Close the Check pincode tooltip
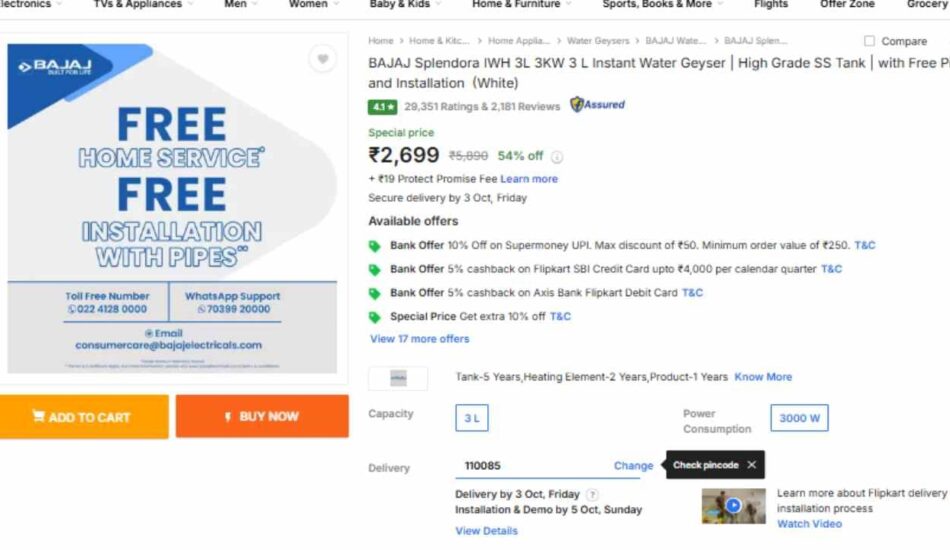The height and width of the screenshot is (550, 950). click(x=751, y=465)
